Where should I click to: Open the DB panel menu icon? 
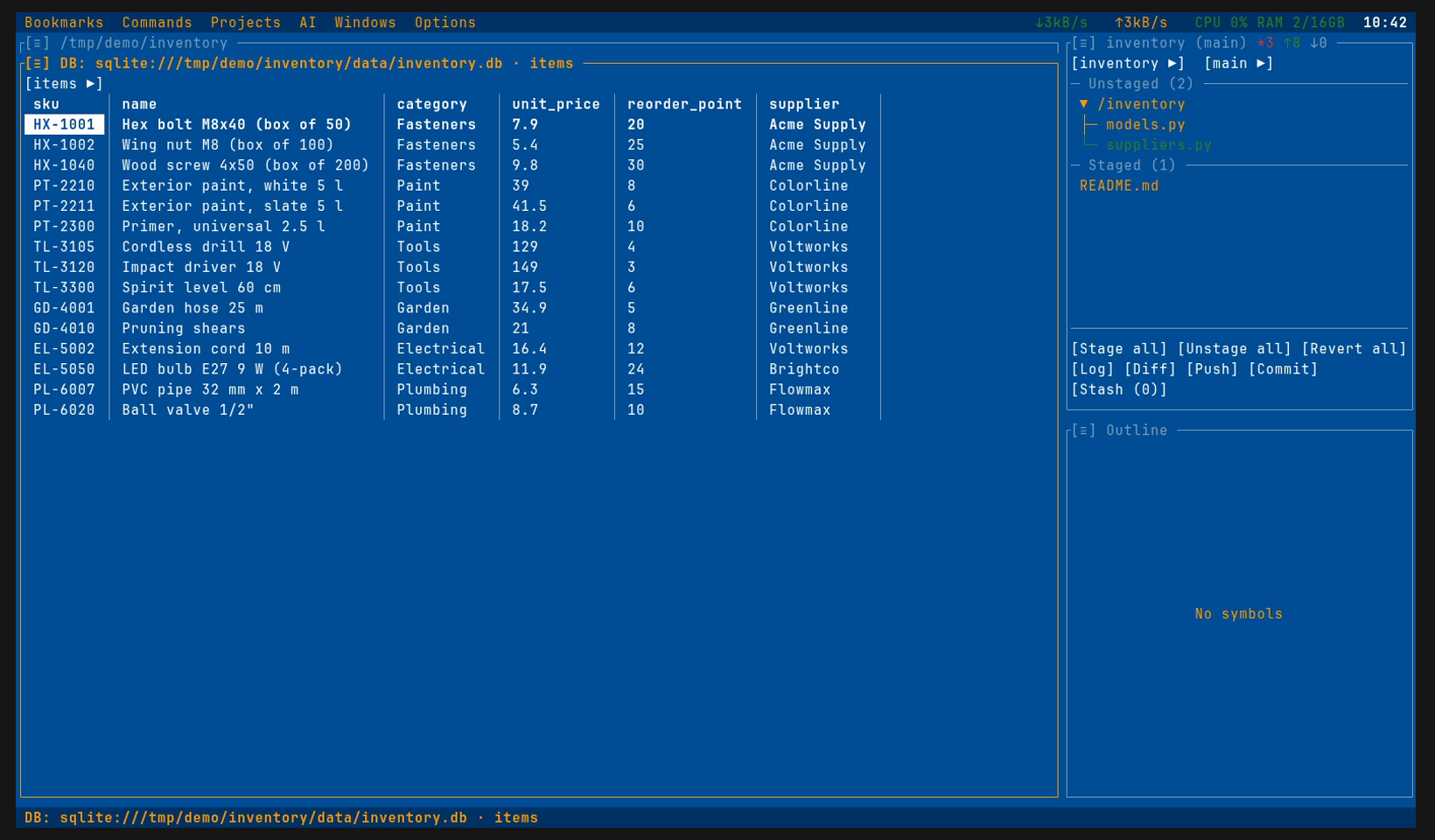(x=38, y=63)
